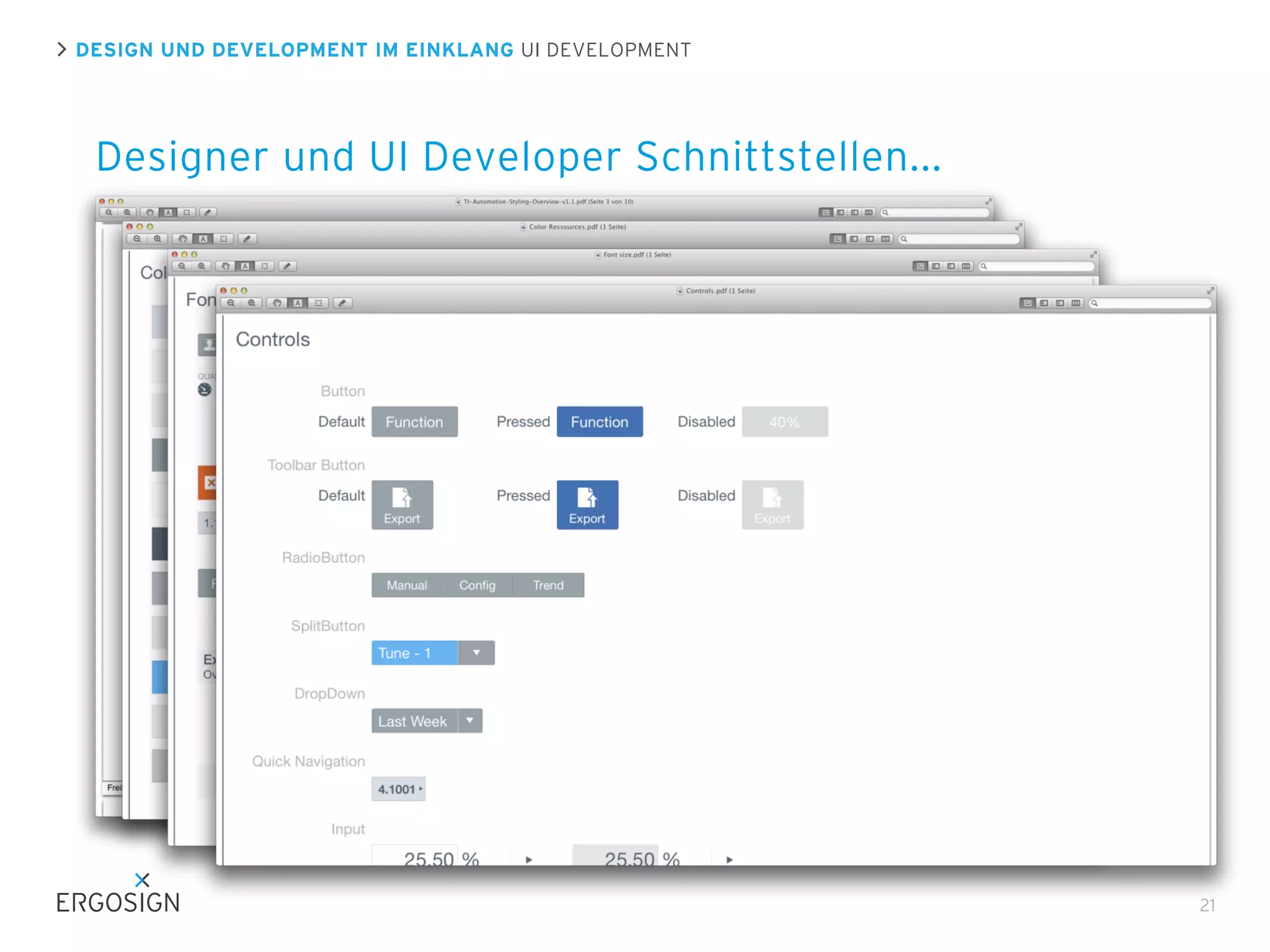
Task: Click the search field in Controls.pdf toolbar
Action: (1150, 303)
